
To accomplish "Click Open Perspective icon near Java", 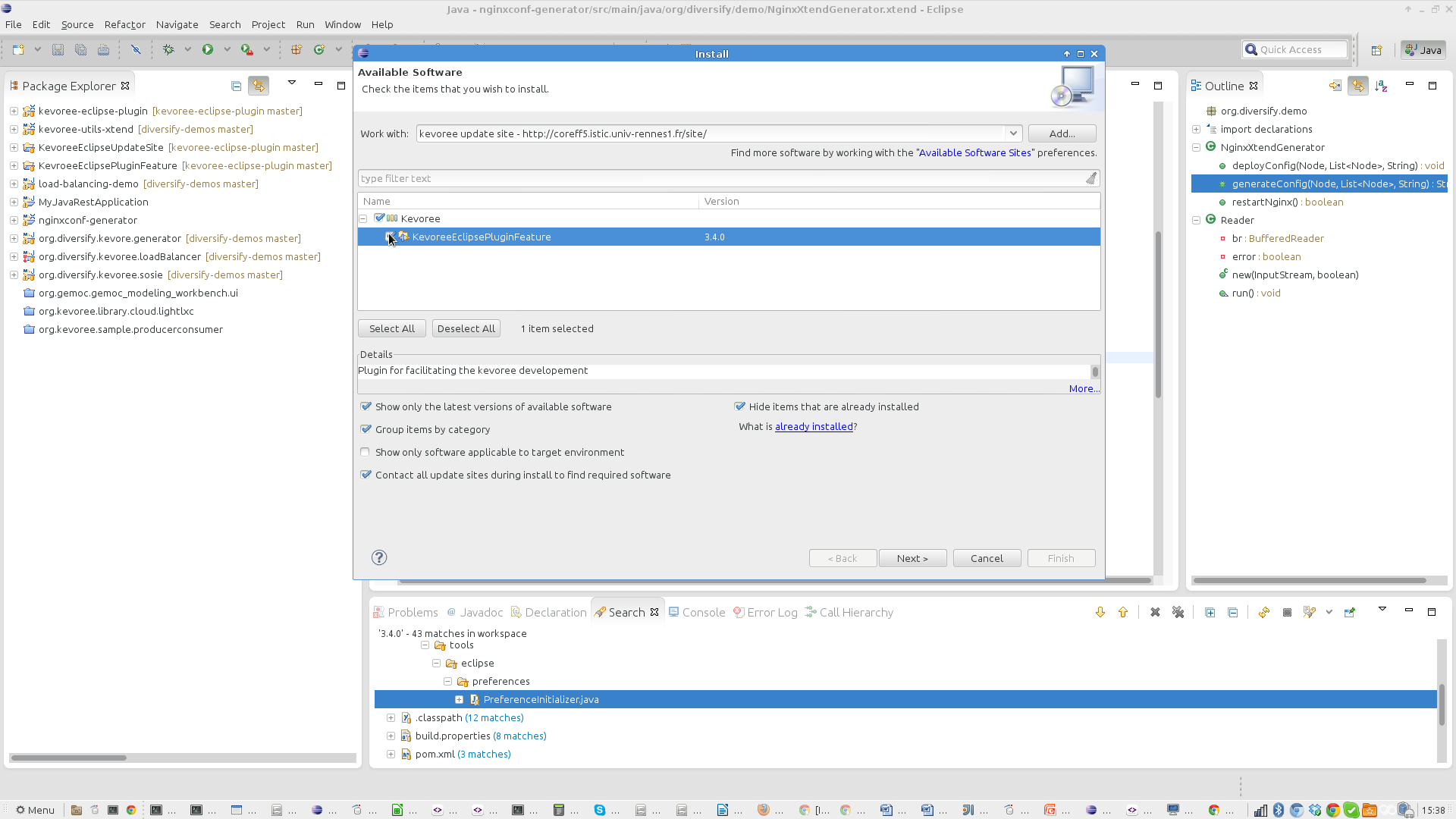I will coord(1376,50).
